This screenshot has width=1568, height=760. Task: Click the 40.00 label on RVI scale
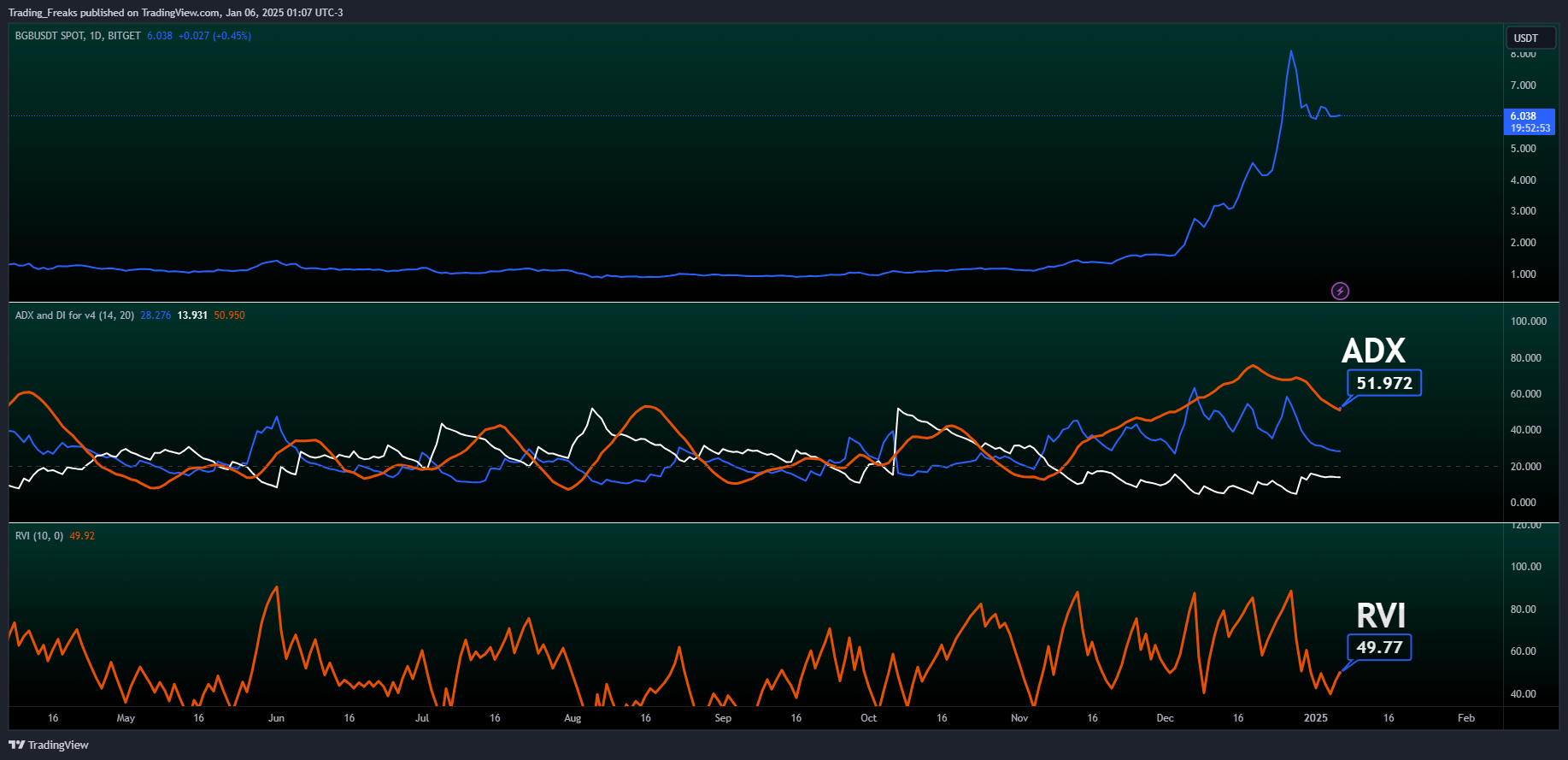pyautogui.click(x=1523, y=694)
